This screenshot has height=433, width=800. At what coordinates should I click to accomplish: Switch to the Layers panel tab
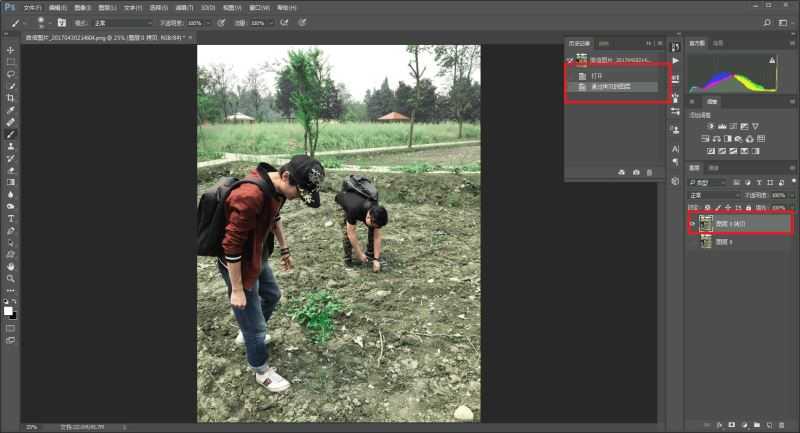(695, 168)
